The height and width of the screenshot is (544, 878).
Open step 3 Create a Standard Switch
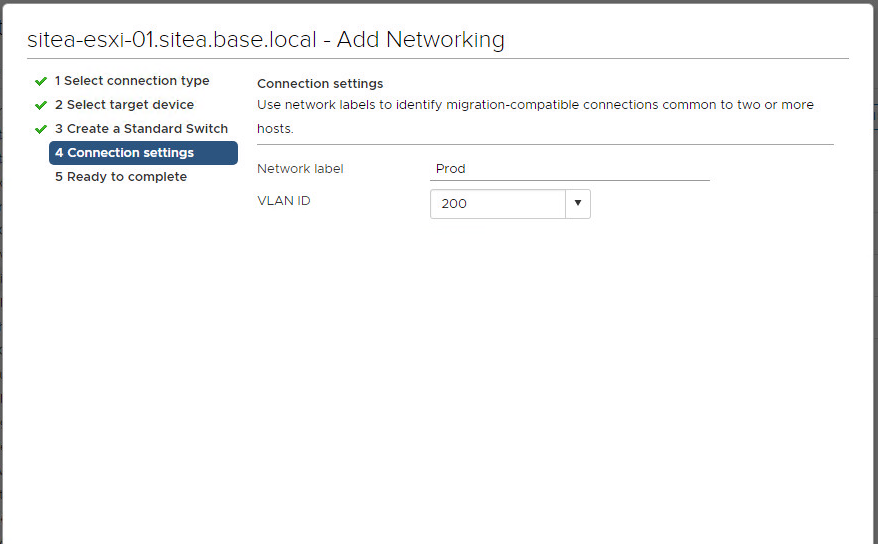point(141,129)
